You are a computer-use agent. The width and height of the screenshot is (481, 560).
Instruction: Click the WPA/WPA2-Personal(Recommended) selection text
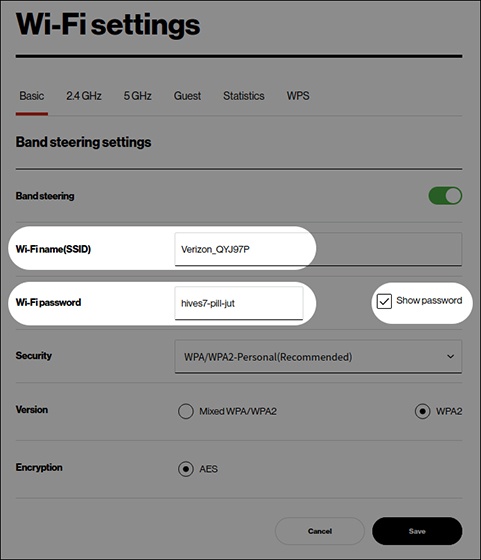coord(268,357)
